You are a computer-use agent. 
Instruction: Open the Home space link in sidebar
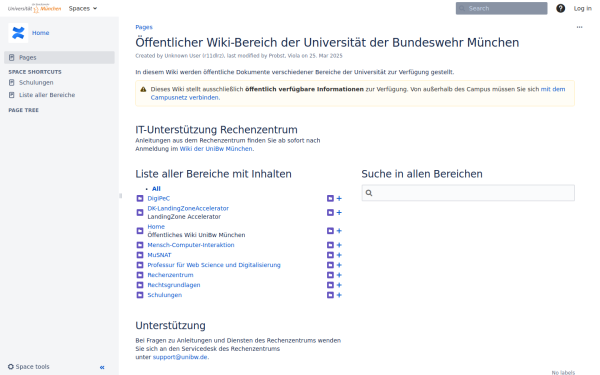tap(41, 33)
